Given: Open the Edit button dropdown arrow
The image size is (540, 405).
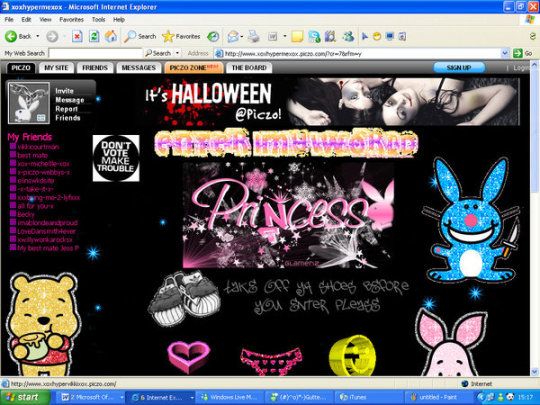Looking at the screenshot, I should [x=285, y=36].
